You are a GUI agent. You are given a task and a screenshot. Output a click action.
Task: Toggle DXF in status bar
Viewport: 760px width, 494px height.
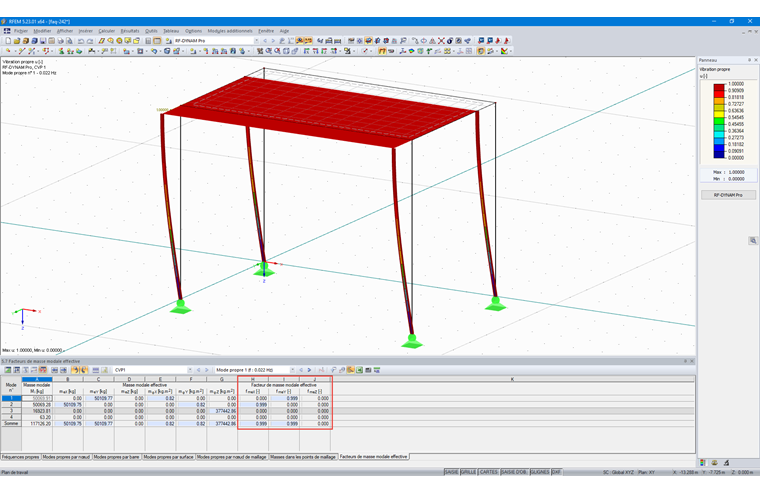[x=556, y=472]
